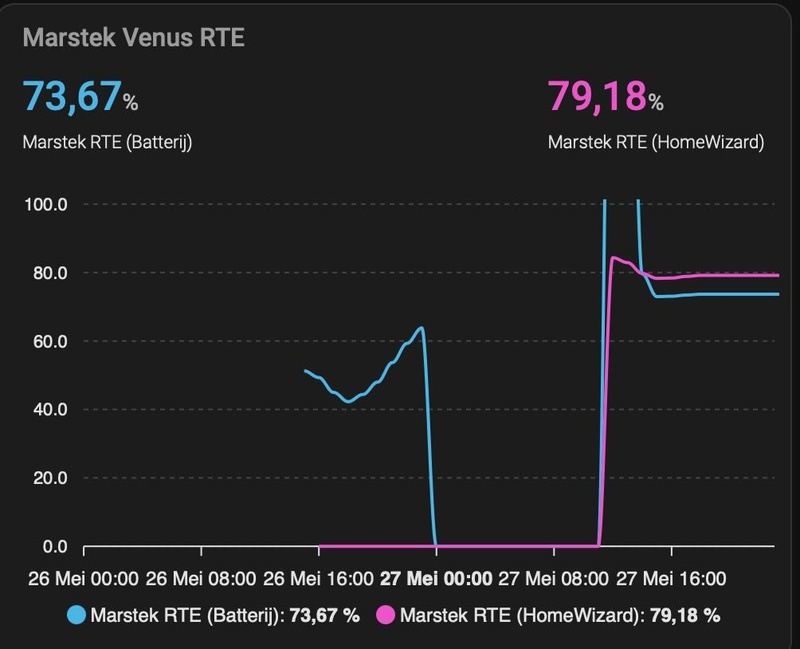Select the header label Marstek RTE (Batterij)
The height and width of the screenshot is (649, 800).
click(107, 142)
